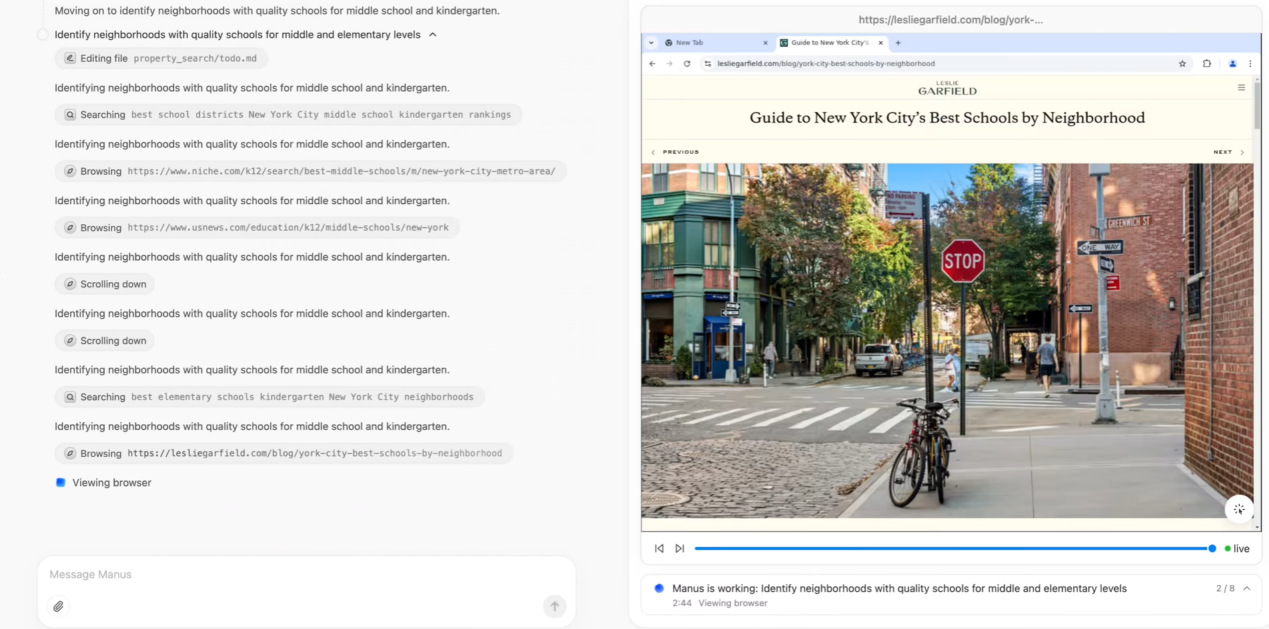Expand the task progress panel chevron

1247,589
